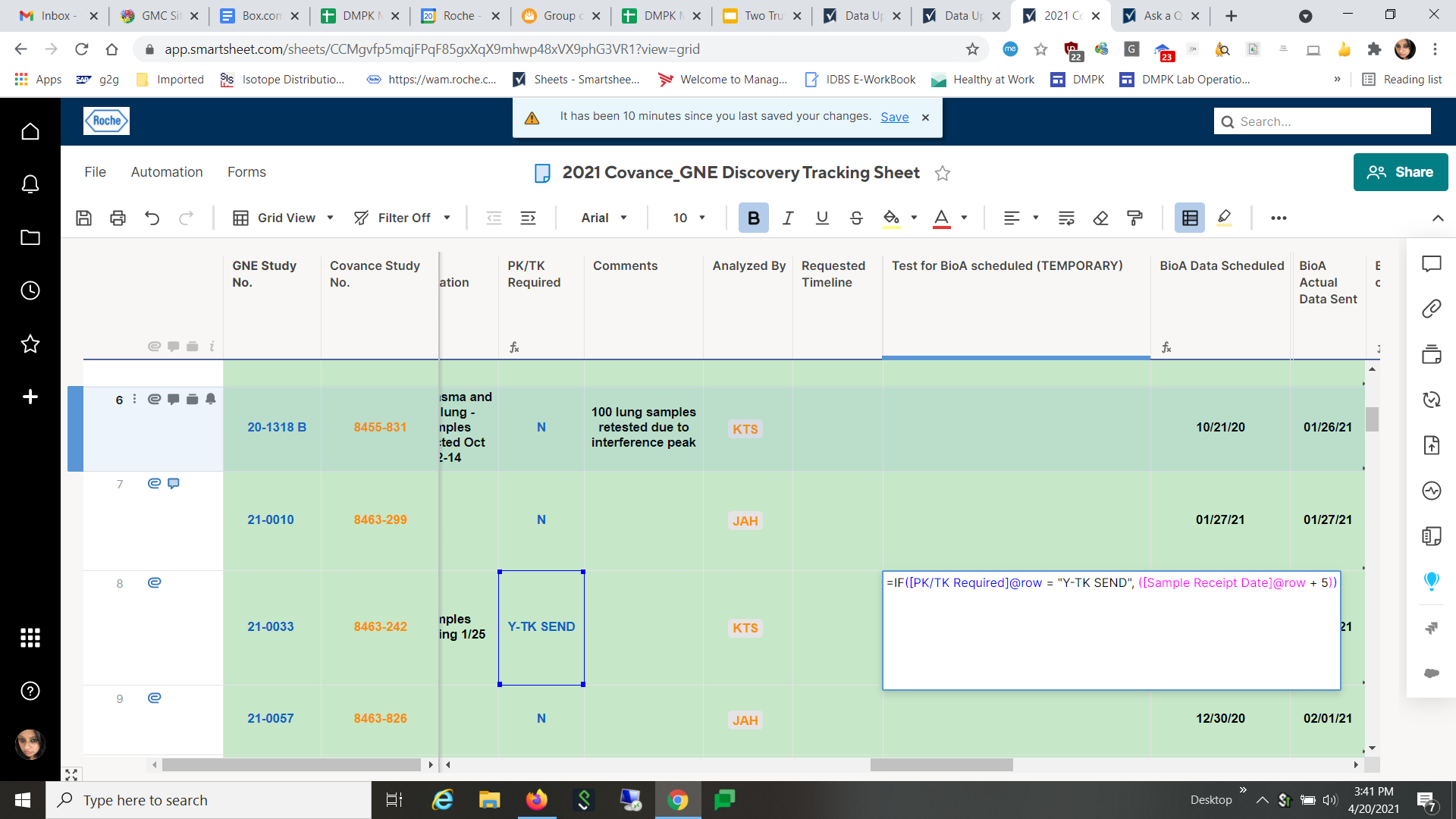Toggle favorite star next to sheet title

tap(943, 174)
